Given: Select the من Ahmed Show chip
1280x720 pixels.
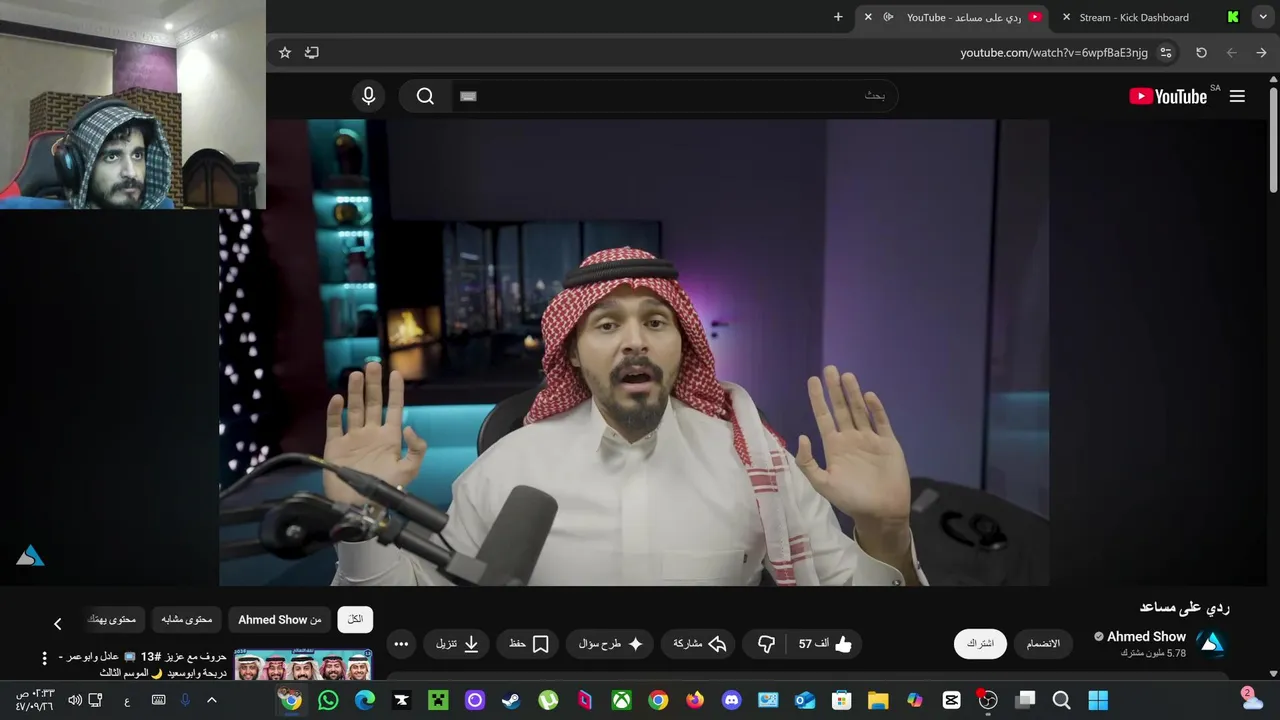Looking at the screenshot, I should click(280, 620).
